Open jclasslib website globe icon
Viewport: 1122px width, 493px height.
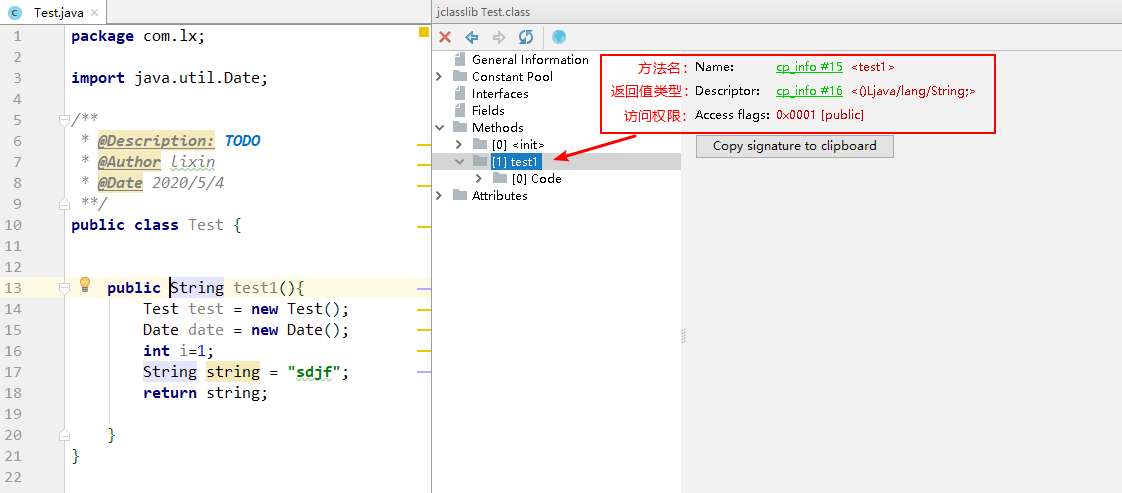(x=559, y=37)
